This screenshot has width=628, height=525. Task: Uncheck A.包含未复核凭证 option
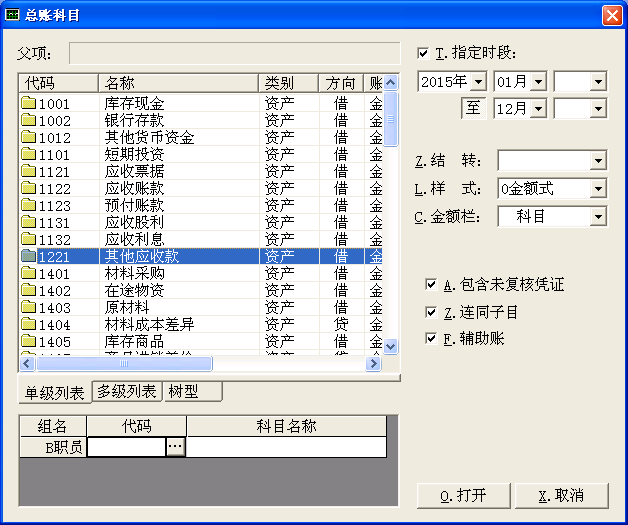(431, 285)
